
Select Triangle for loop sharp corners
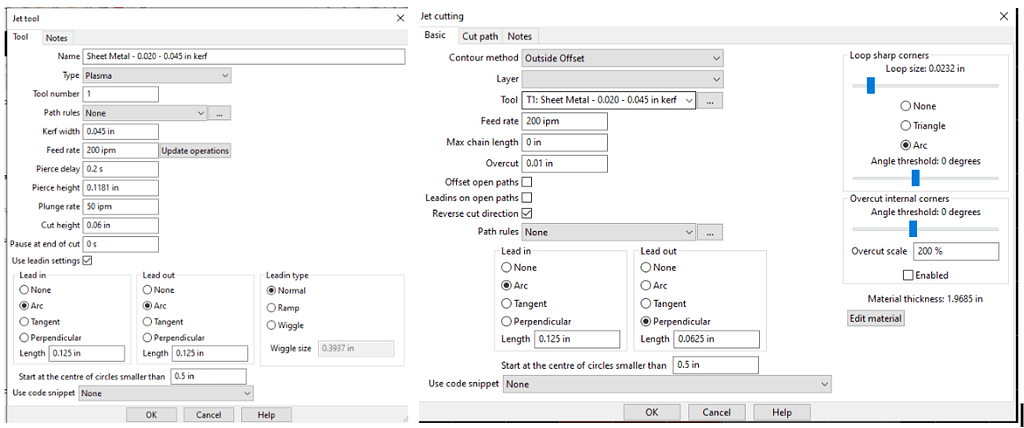click(906, 126)
